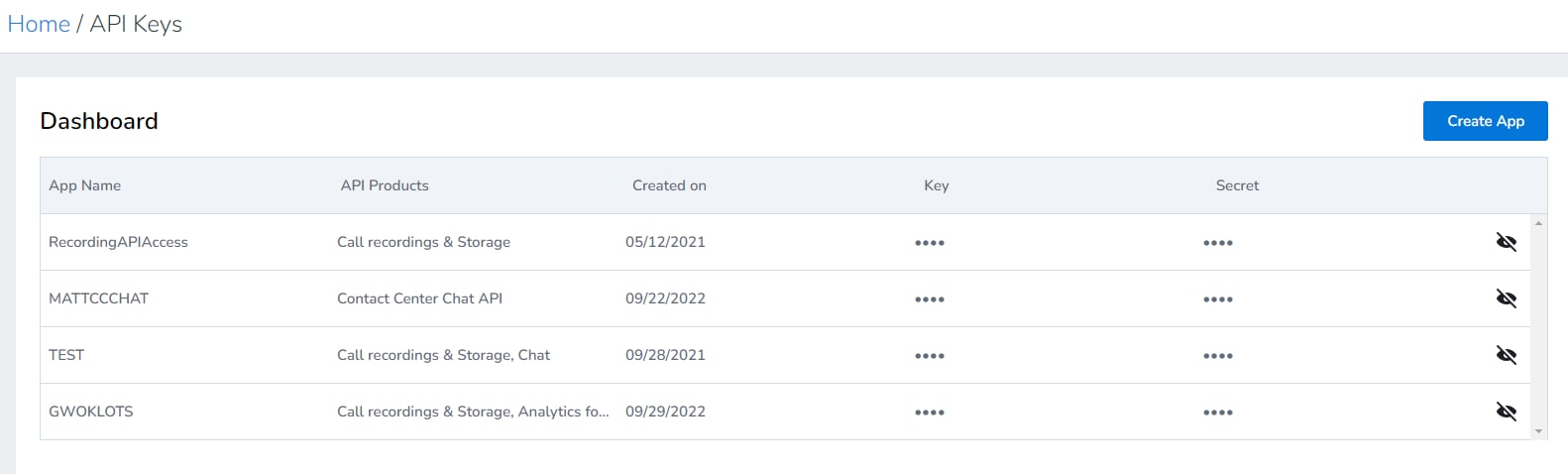This screenshot has width=1568, height=474.
Task: Toggle visibility icon on MATTCCCHAT row
Action: (1506, 298)
